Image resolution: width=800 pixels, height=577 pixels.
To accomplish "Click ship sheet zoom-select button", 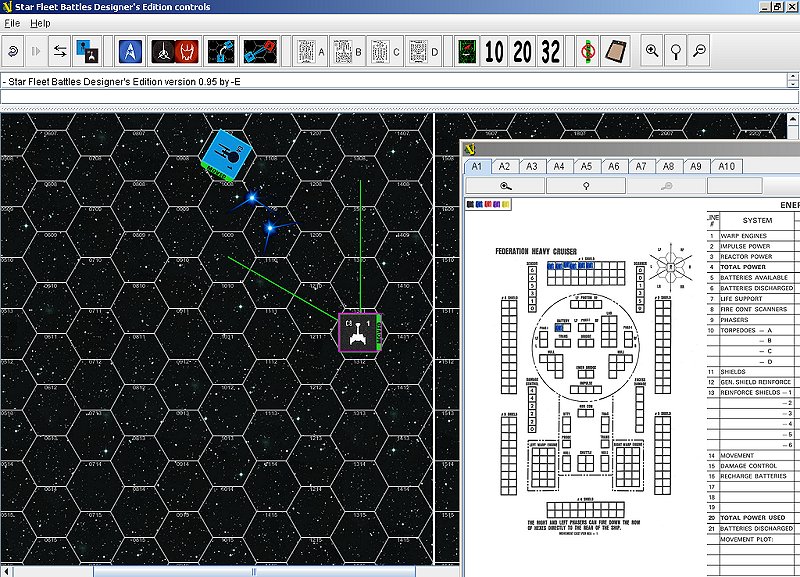I will [586, 186].
